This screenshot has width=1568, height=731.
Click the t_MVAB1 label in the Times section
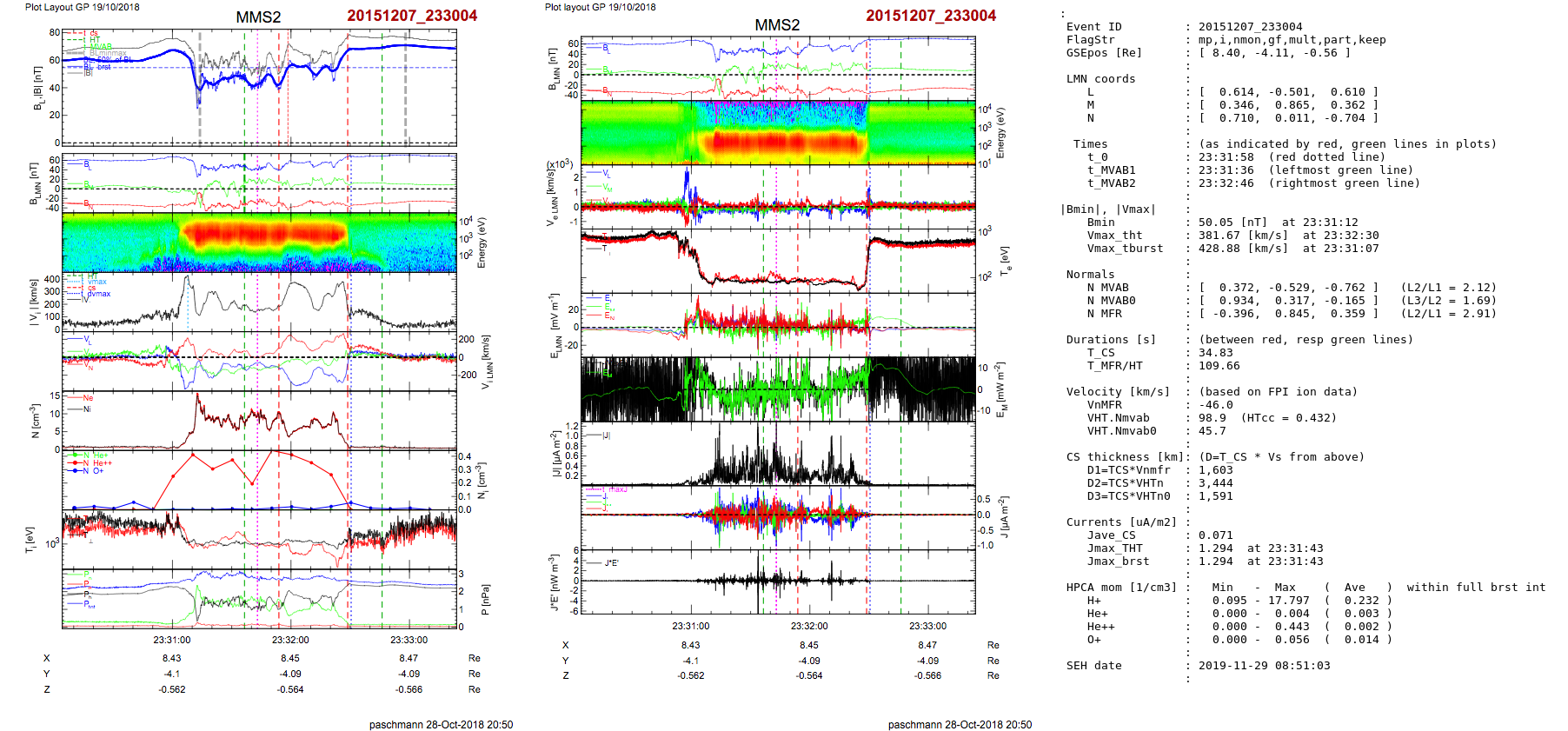click(1111, 170)
